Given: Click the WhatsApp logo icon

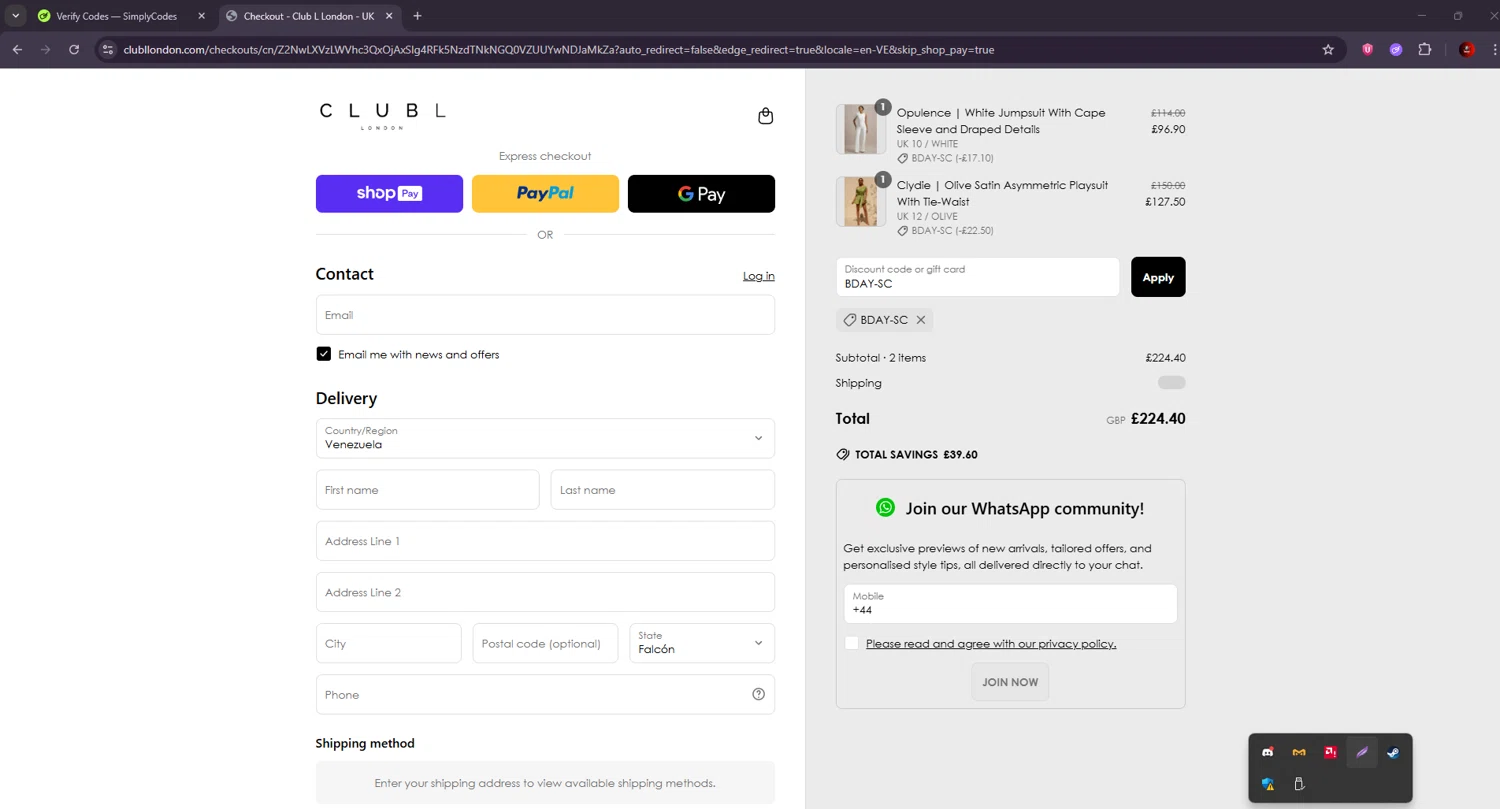Looking at the screenshot, I should [885, 507].
